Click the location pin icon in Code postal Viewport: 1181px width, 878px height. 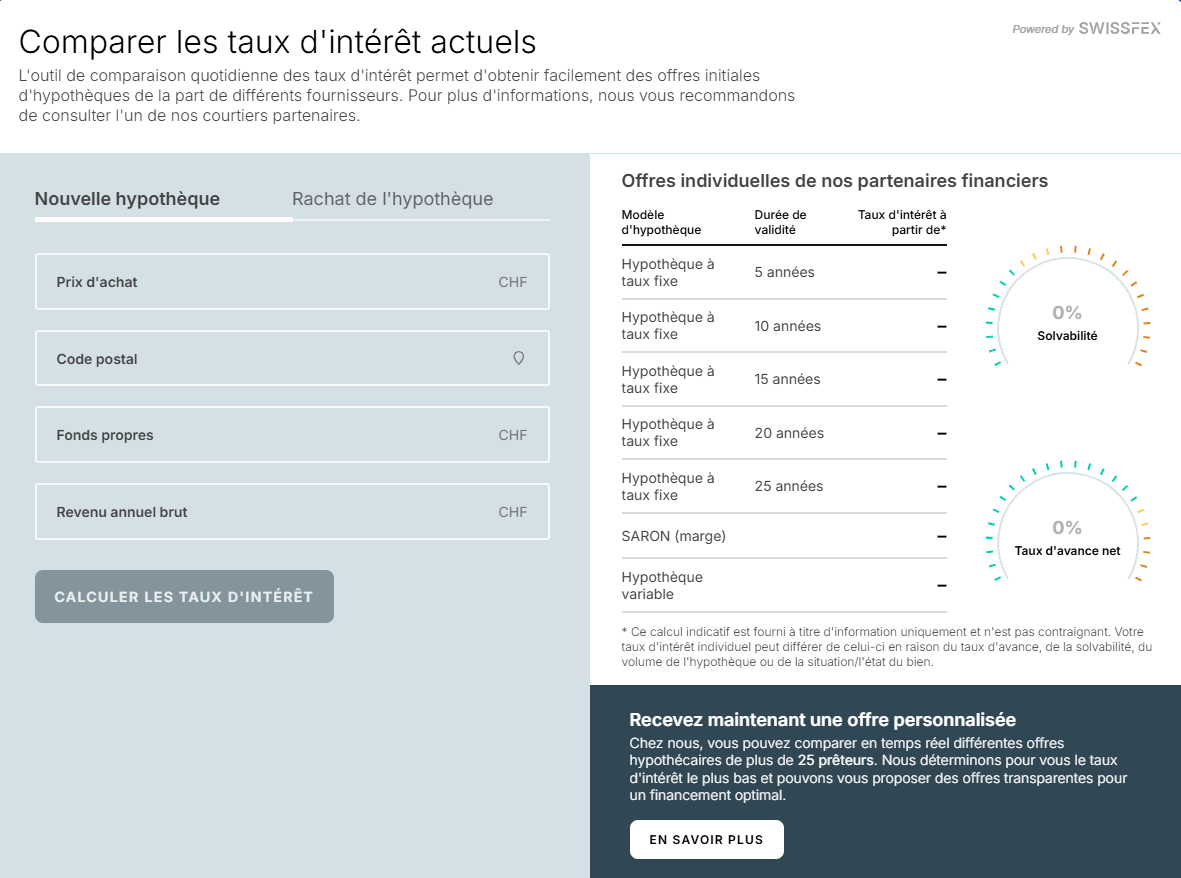[x=518, y=358]
